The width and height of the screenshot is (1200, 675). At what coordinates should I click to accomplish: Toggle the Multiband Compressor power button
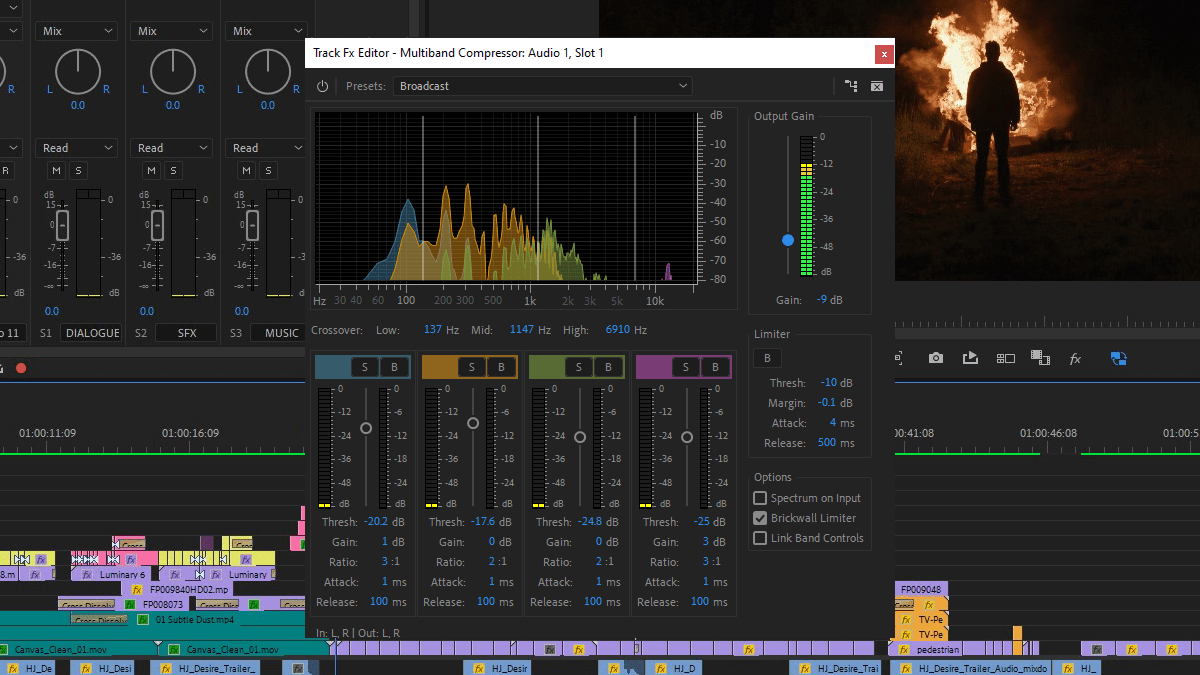pos(322,86)
